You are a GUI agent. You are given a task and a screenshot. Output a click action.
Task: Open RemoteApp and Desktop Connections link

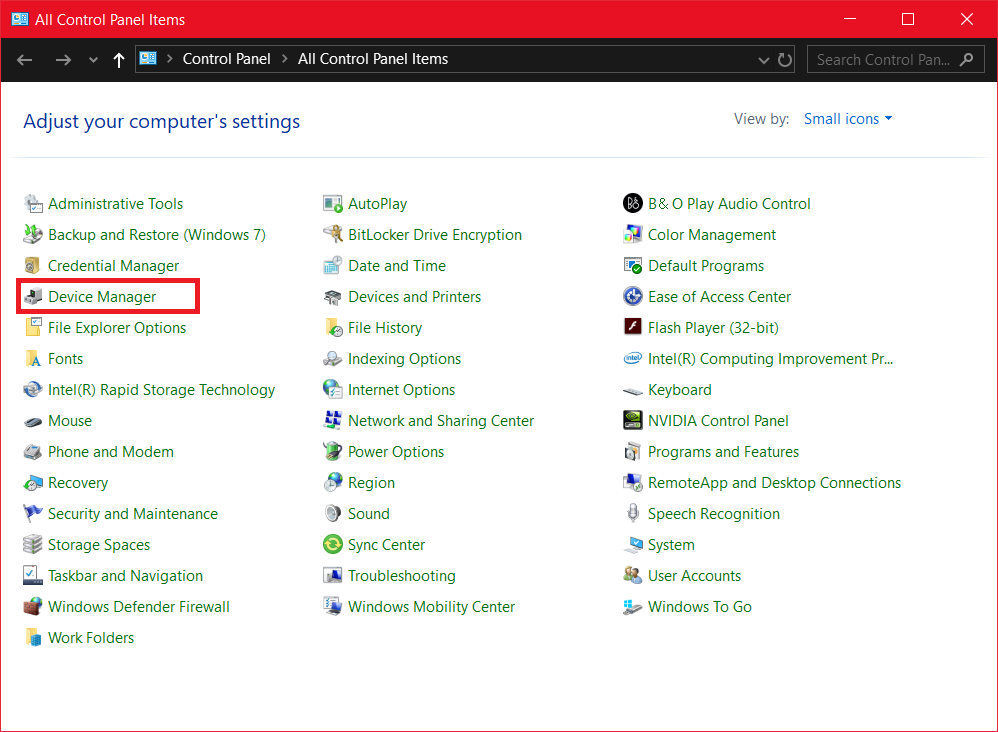tap(774, 483)
